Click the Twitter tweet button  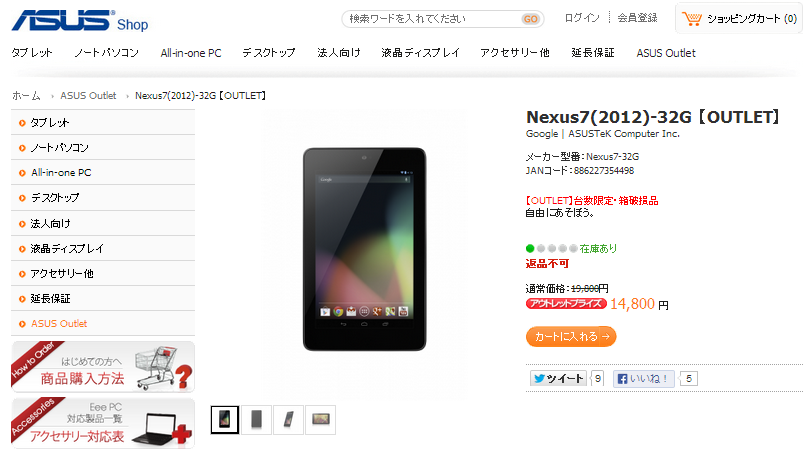point(558,378)
